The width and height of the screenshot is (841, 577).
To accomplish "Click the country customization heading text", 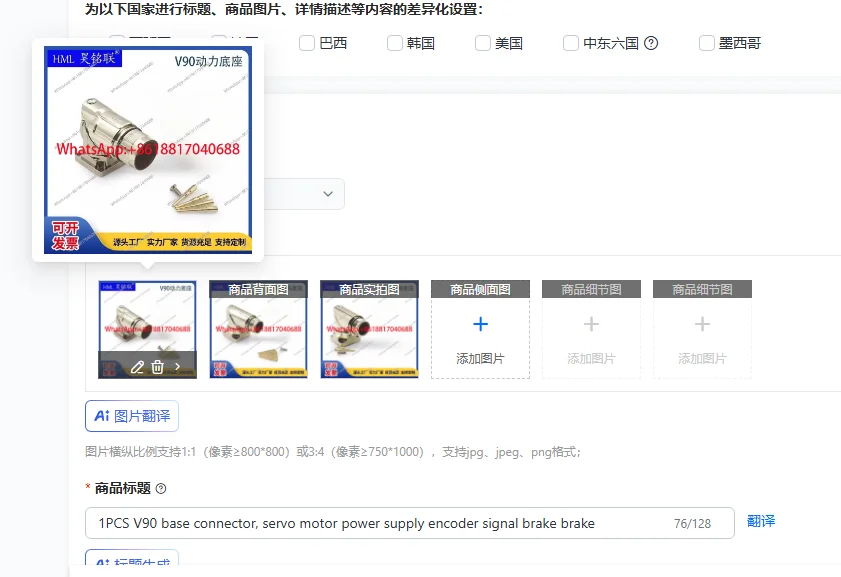I will 284,9.
